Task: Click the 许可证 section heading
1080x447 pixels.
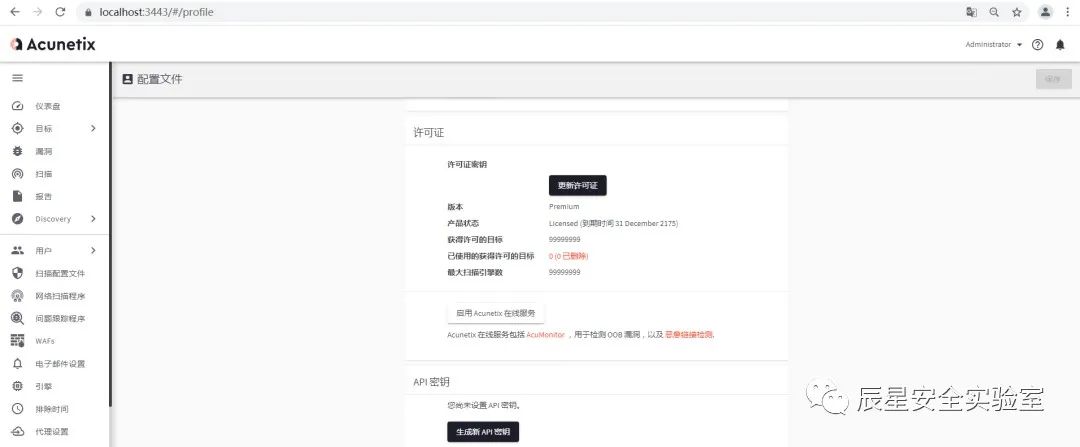Action: [428, 132]
